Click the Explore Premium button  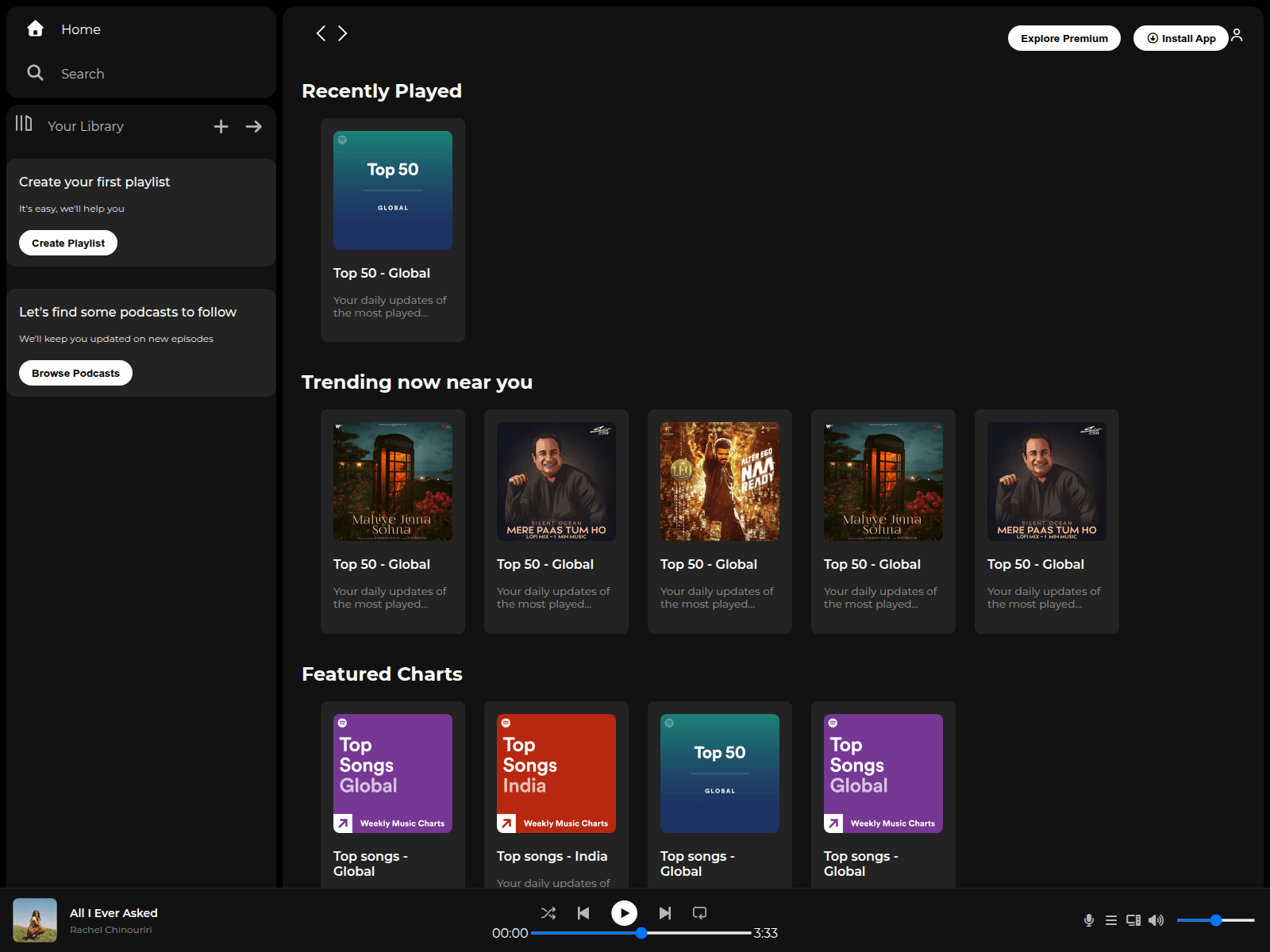[1064, 38]
